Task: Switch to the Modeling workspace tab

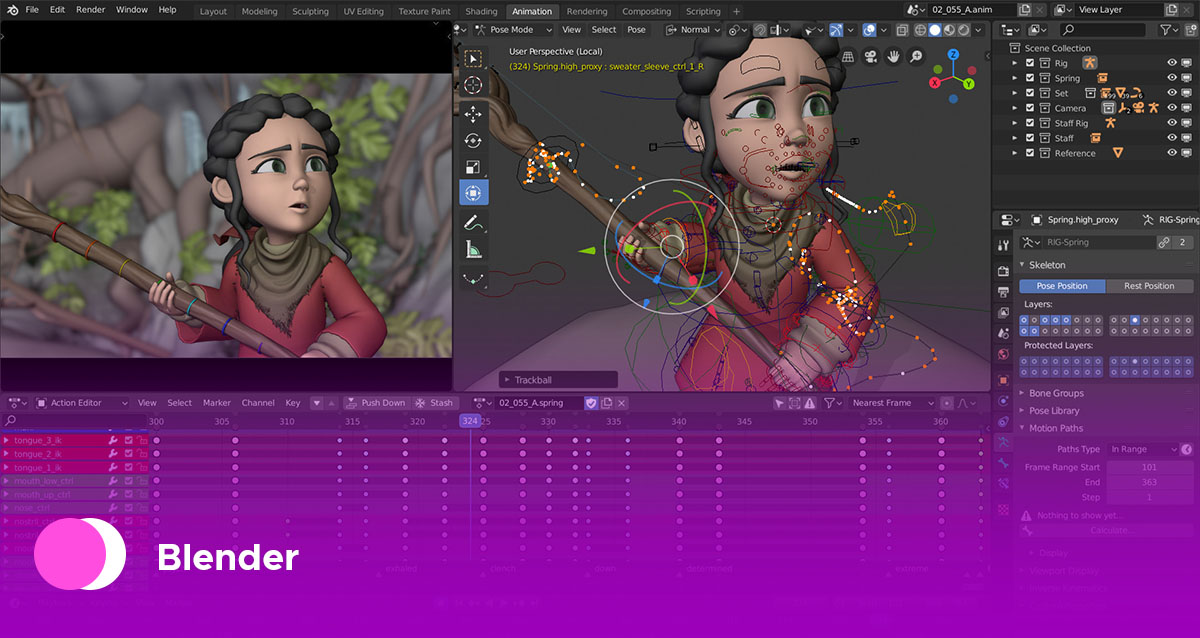Action: tap(260, 11)
